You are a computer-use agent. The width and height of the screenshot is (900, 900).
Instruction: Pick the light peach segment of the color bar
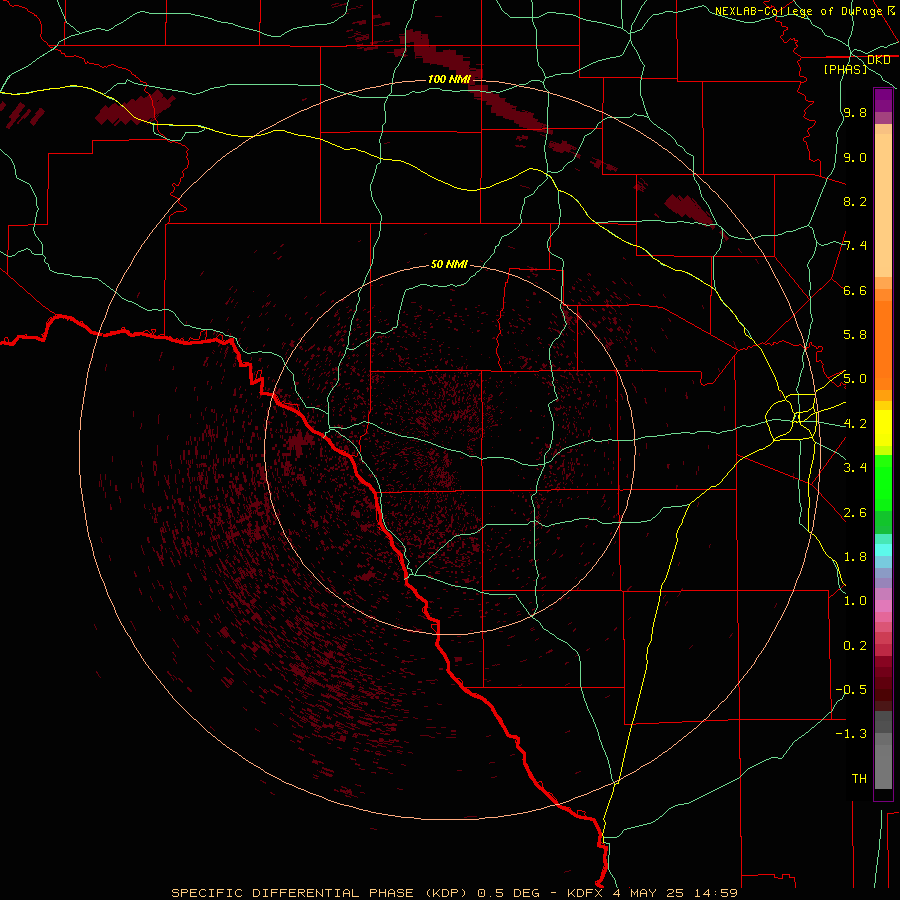pos(883,205)
